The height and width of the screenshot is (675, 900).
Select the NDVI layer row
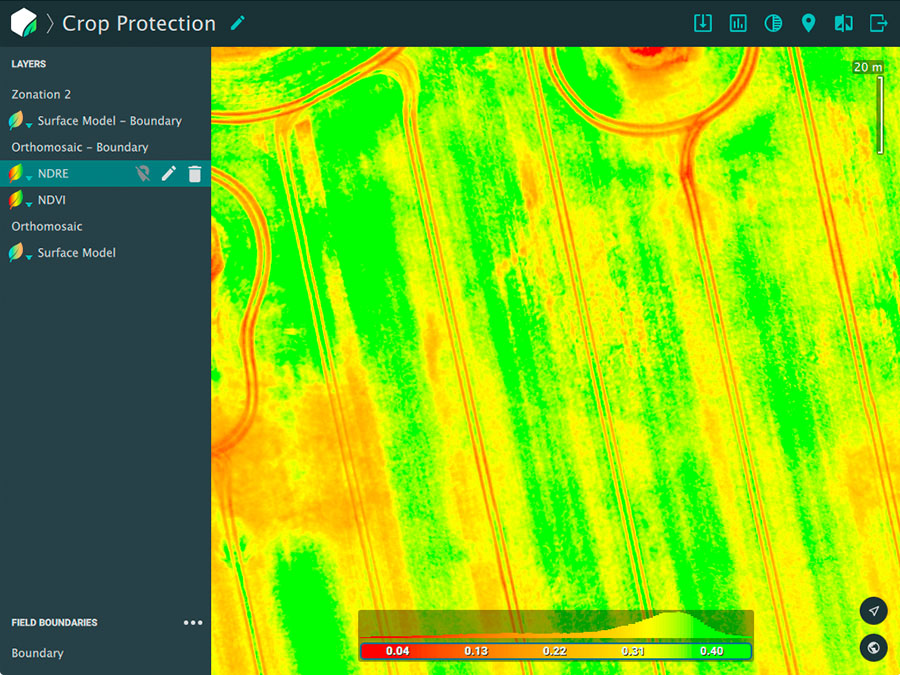[x=106, y=200]
